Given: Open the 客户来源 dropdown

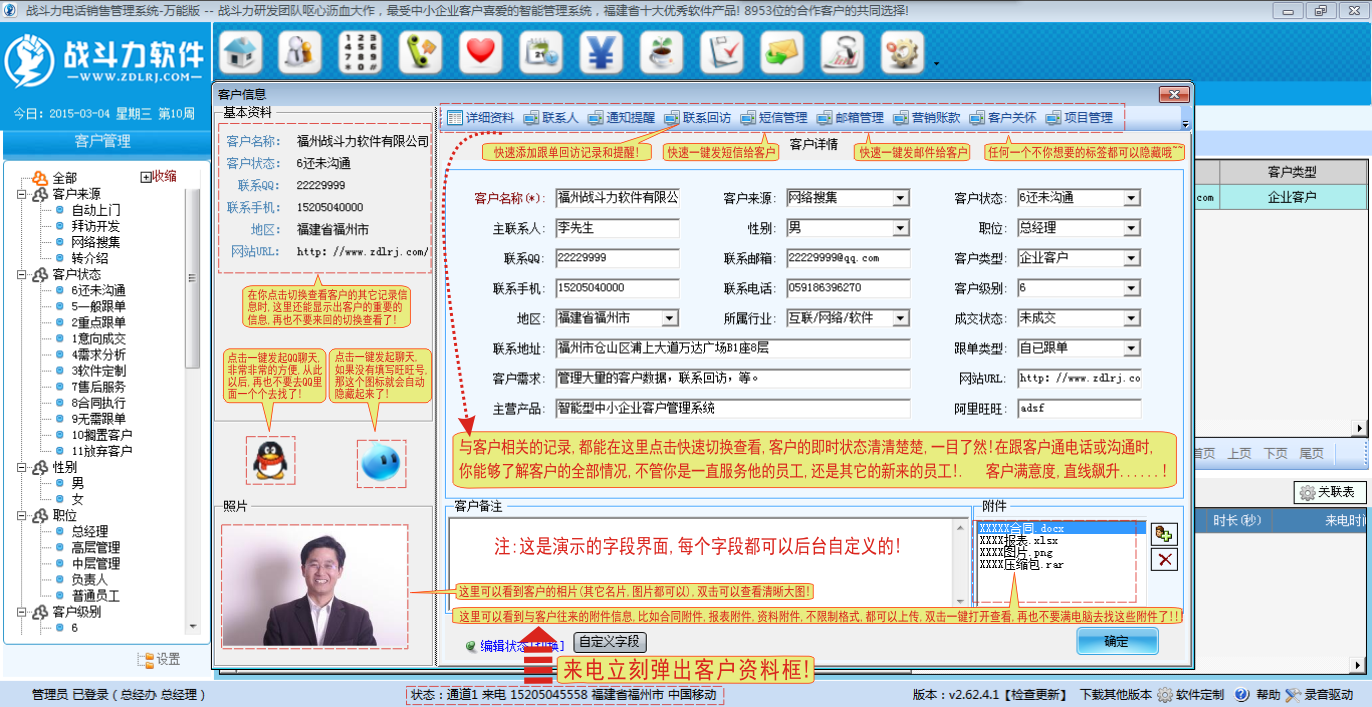Looking at the screenshot, I should [901, 198].
